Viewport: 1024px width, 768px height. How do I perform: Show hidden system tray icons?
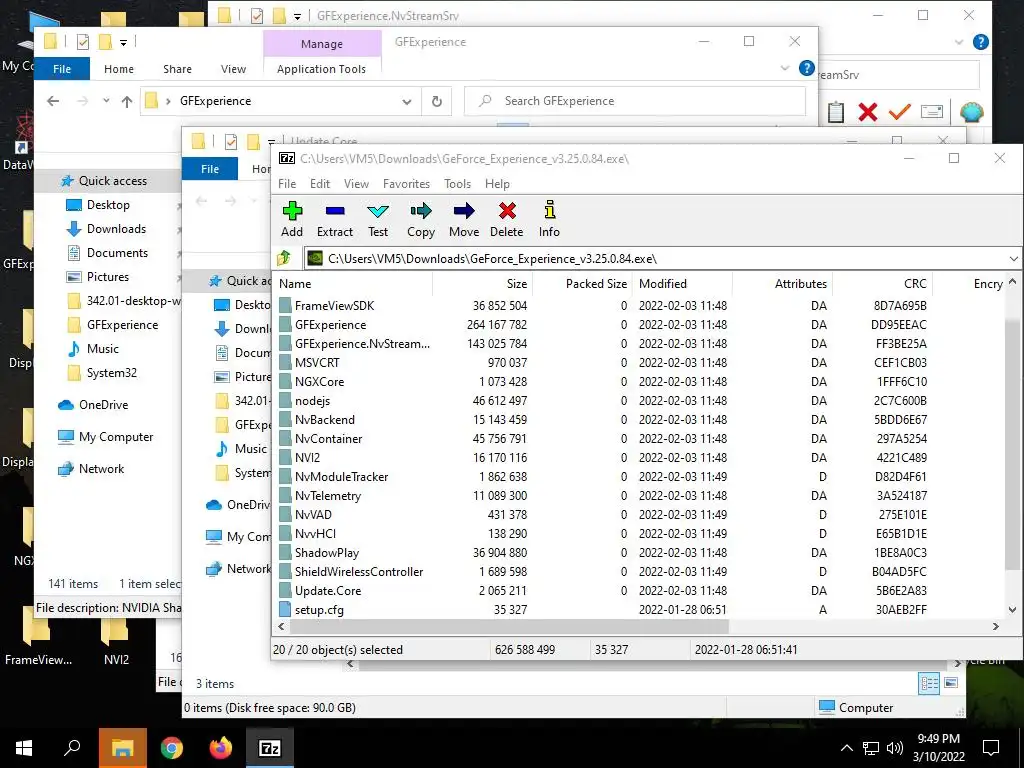click(846, 748)
